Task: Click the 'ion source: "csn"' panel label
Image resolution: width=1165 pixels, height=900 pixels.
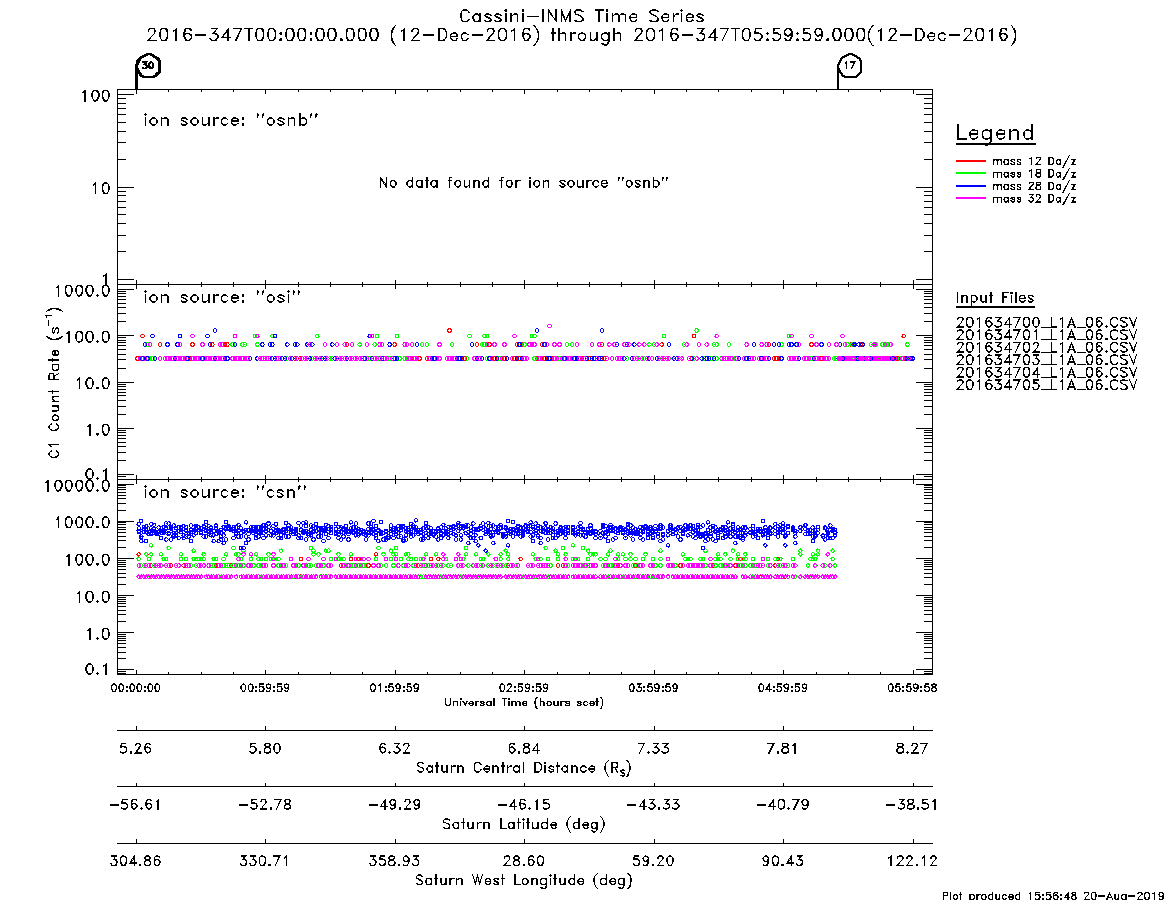Action: pyautogui.click(x=225, y=492)
